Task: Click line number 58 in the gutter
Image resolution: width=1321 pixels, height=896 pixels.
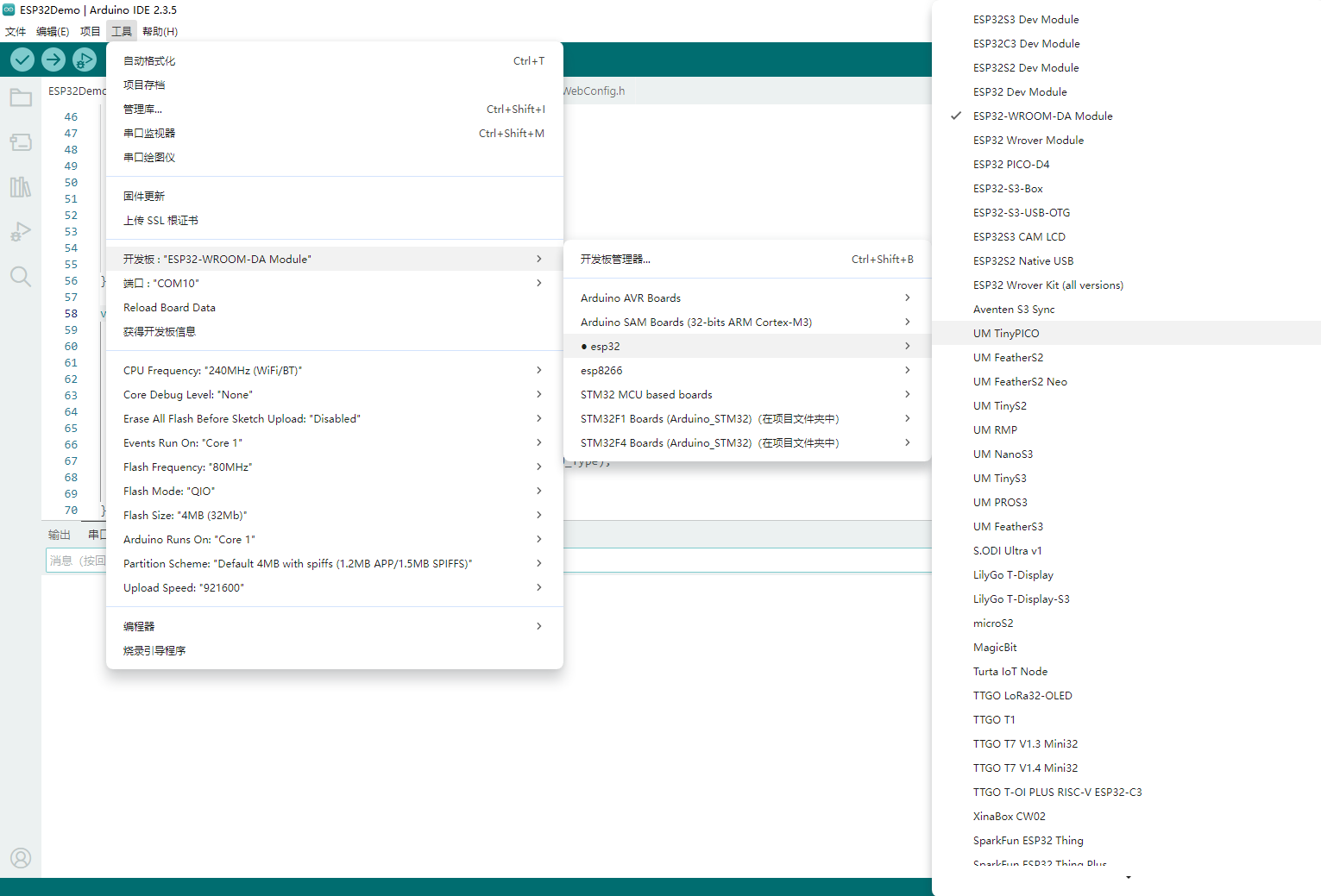Action: pyautogui.click(x=71, y=314)
